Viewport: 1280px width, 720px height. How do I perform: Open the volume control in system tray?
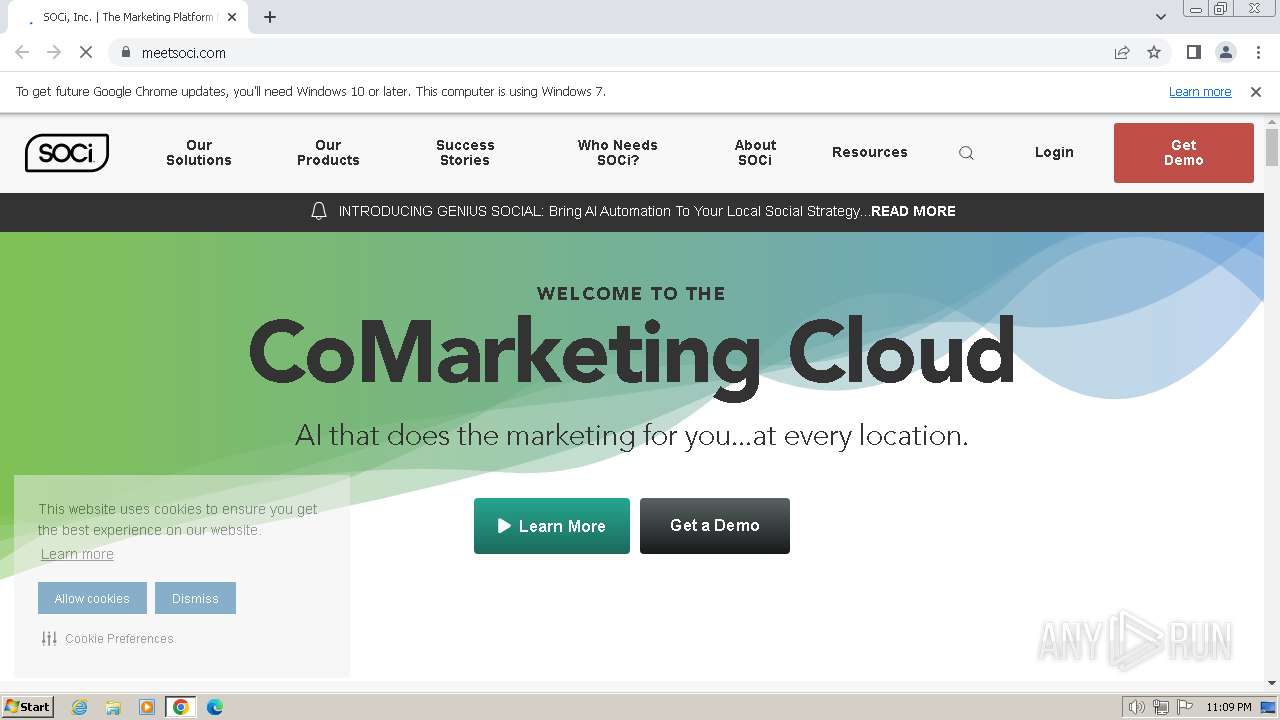click(x=1136, y=707)
